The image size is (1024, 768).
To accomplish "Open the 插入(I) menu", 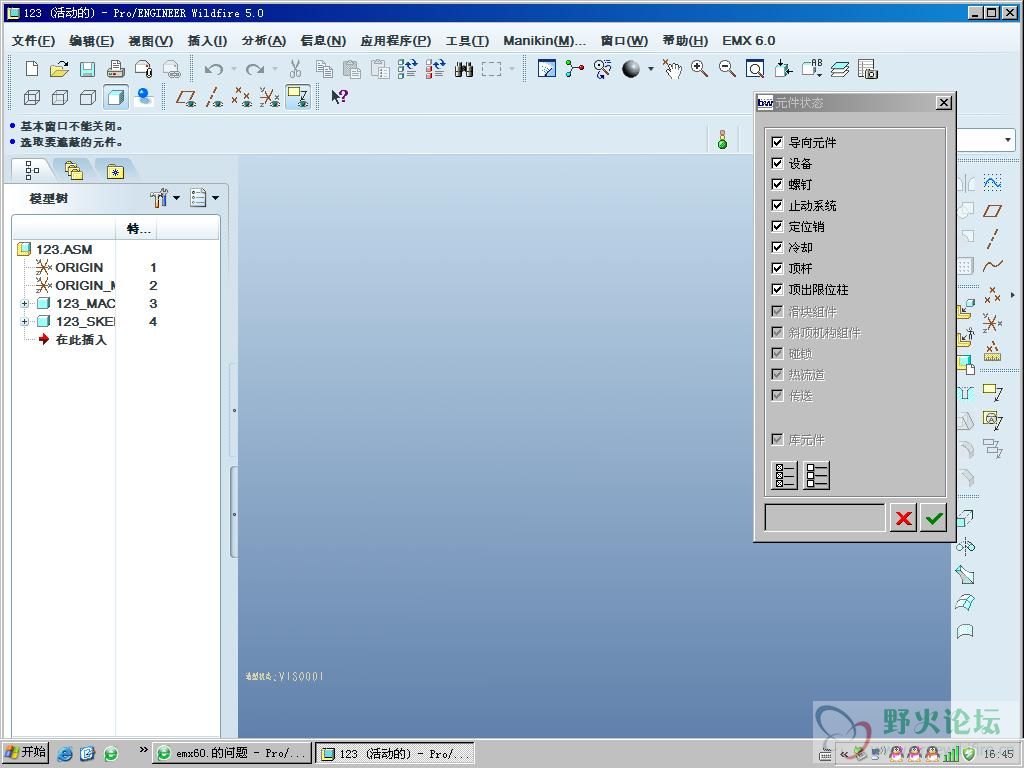I will click(x=208, y=40).
